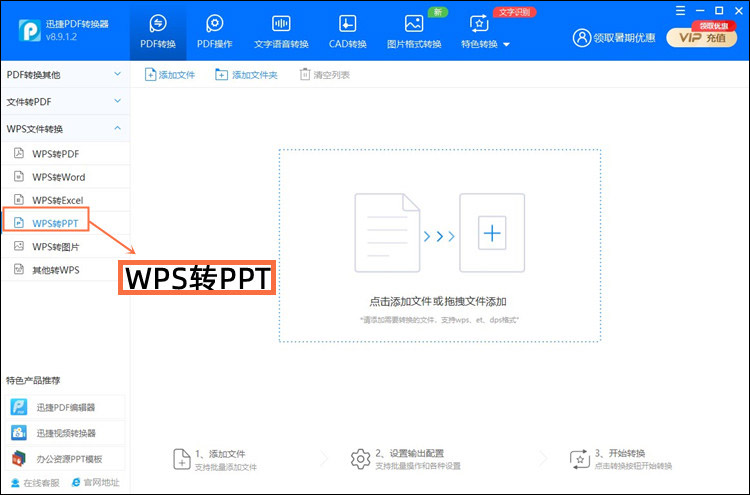Image resolution: width=750 pixels, height=495 pixels.
Task: Click the plus add-file box
Action: coord(492,233)
